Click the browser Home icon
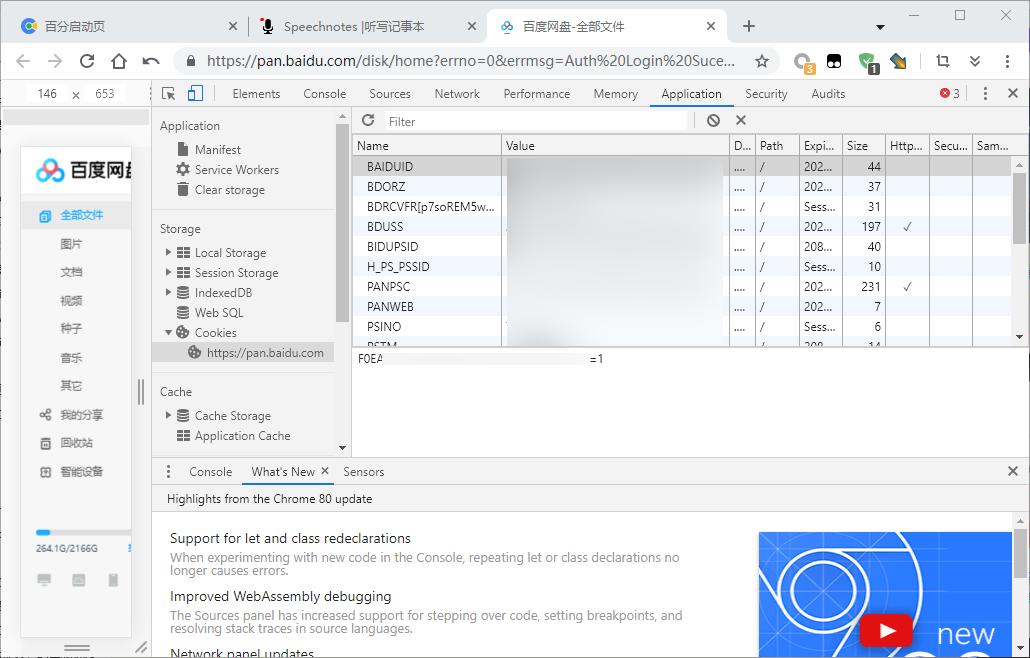This screenshot has height=658, width=1030. (x=119, y=60)
